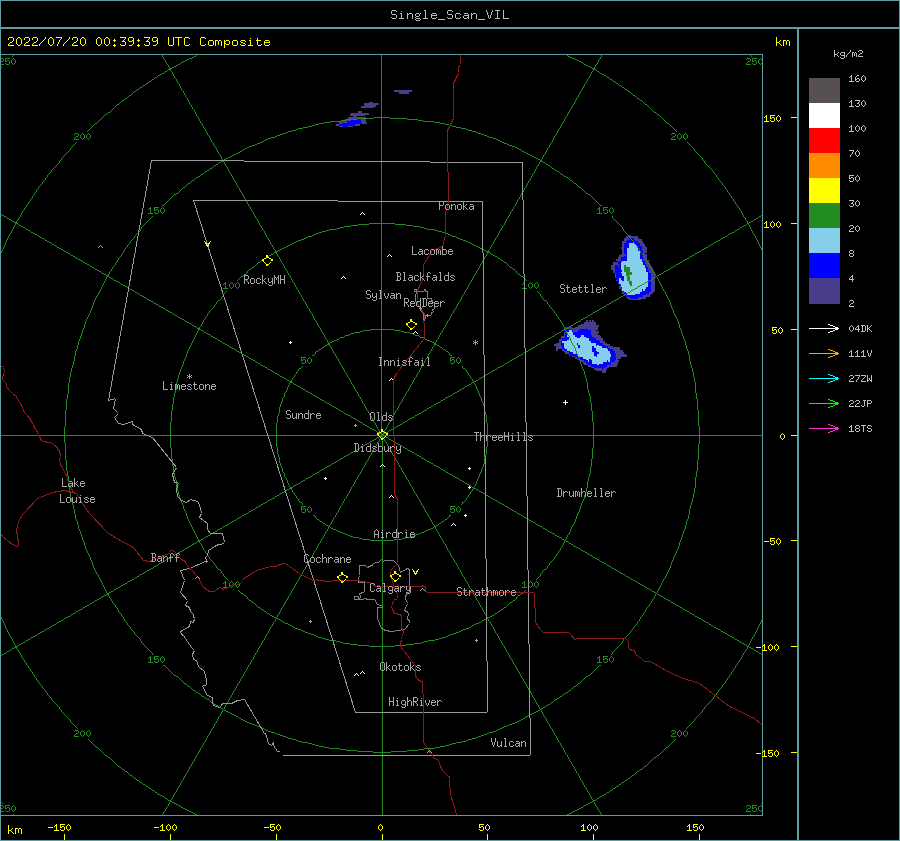Click the storm cell southeast of Stettler
900x841 pixels.
click(x=589, y=347)
